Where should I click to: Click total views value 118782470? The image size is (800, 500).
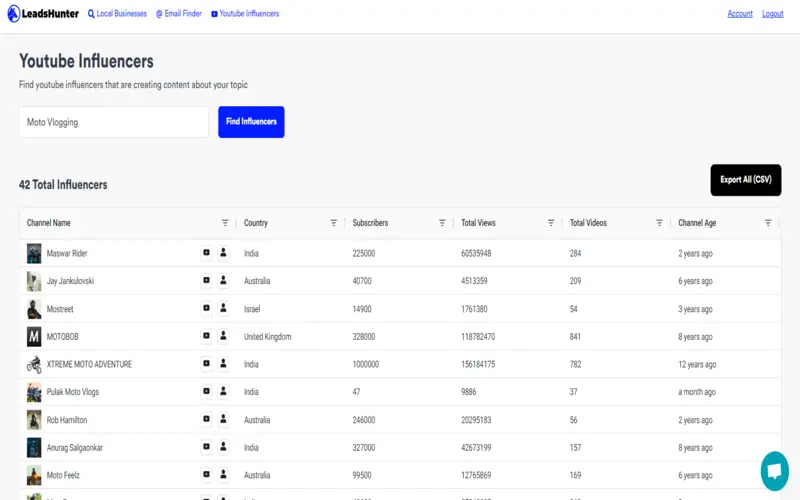[x=478, y=337]
